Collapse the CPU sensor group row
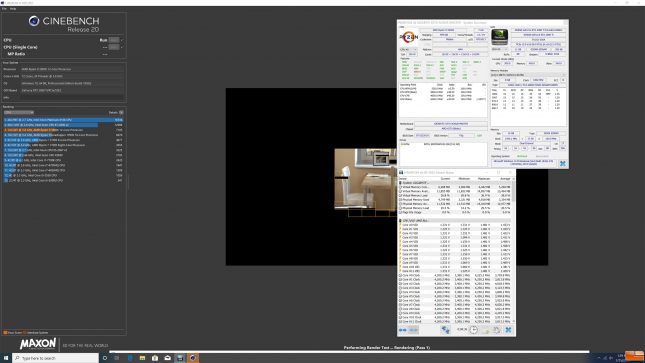This screenshot has width=645, height=363. pos(456,221)
